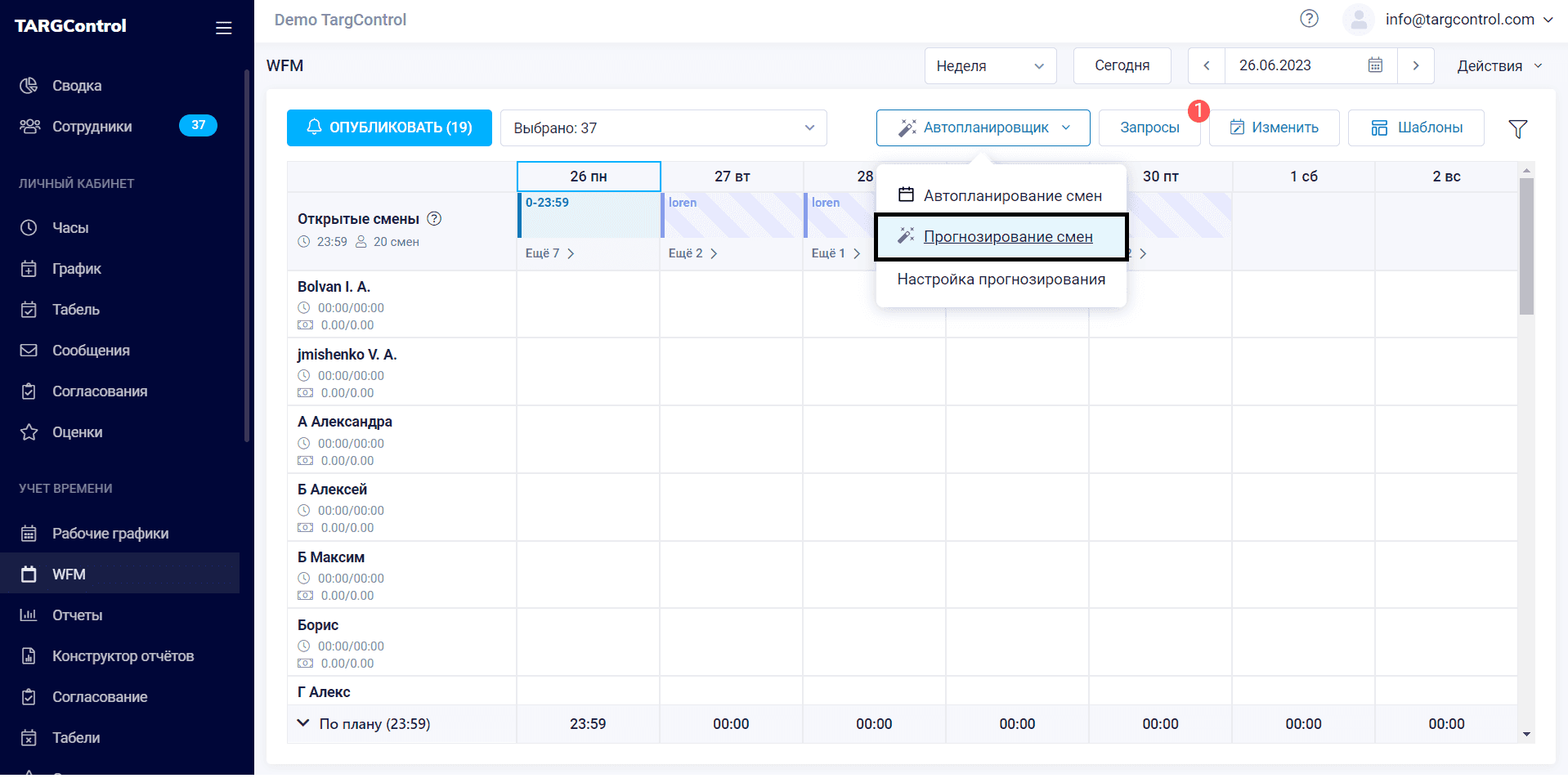Open the calendar date picker icon
Screen dimensions: 1568x778
[x=1375, y=65]
